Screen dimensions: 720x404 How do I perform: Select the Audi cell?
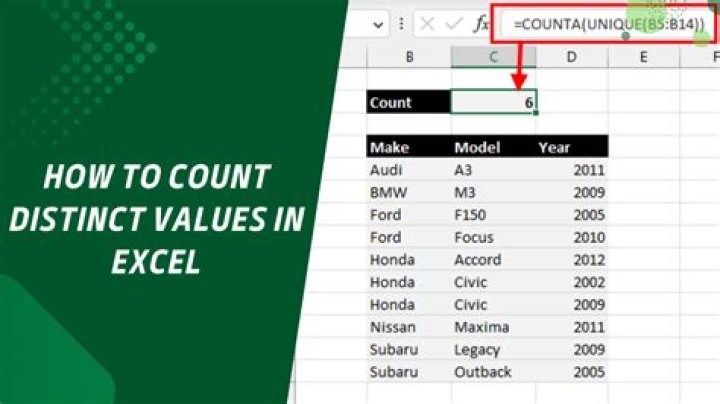point(409,170)
